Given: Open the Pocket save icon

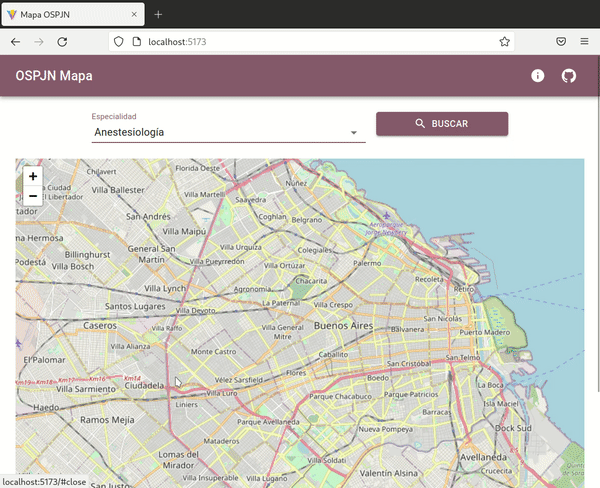Looking at the screenshot, I should pos(561,41).
